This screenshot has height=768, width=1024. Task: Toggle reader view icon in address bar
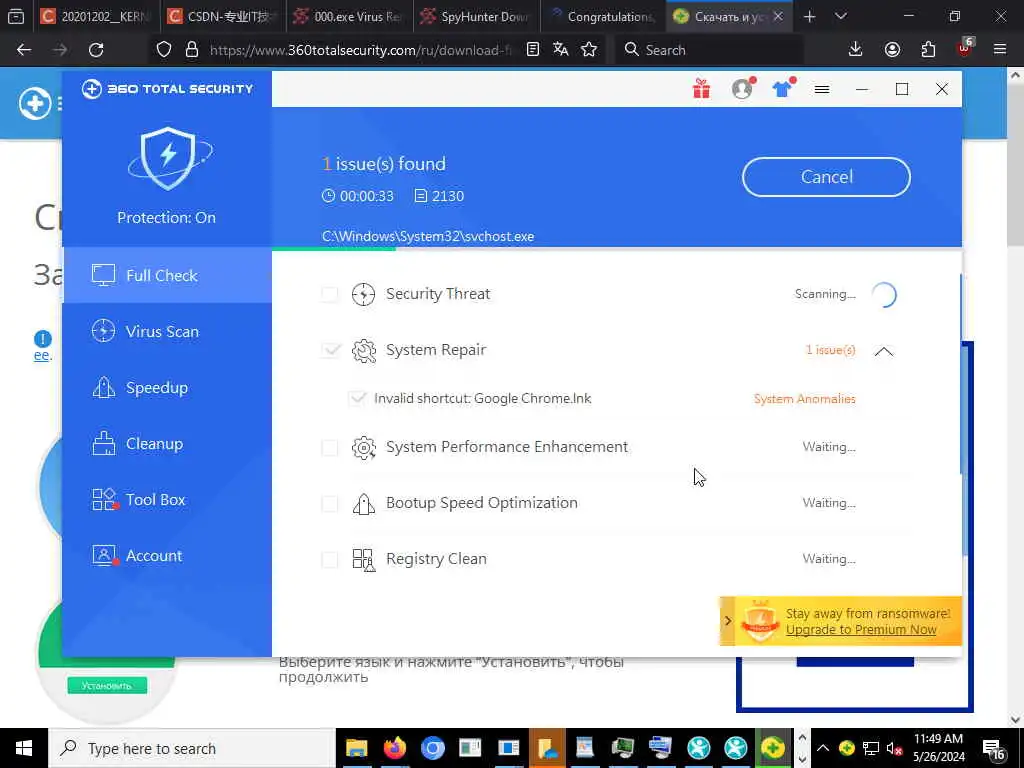click(533, 50)
